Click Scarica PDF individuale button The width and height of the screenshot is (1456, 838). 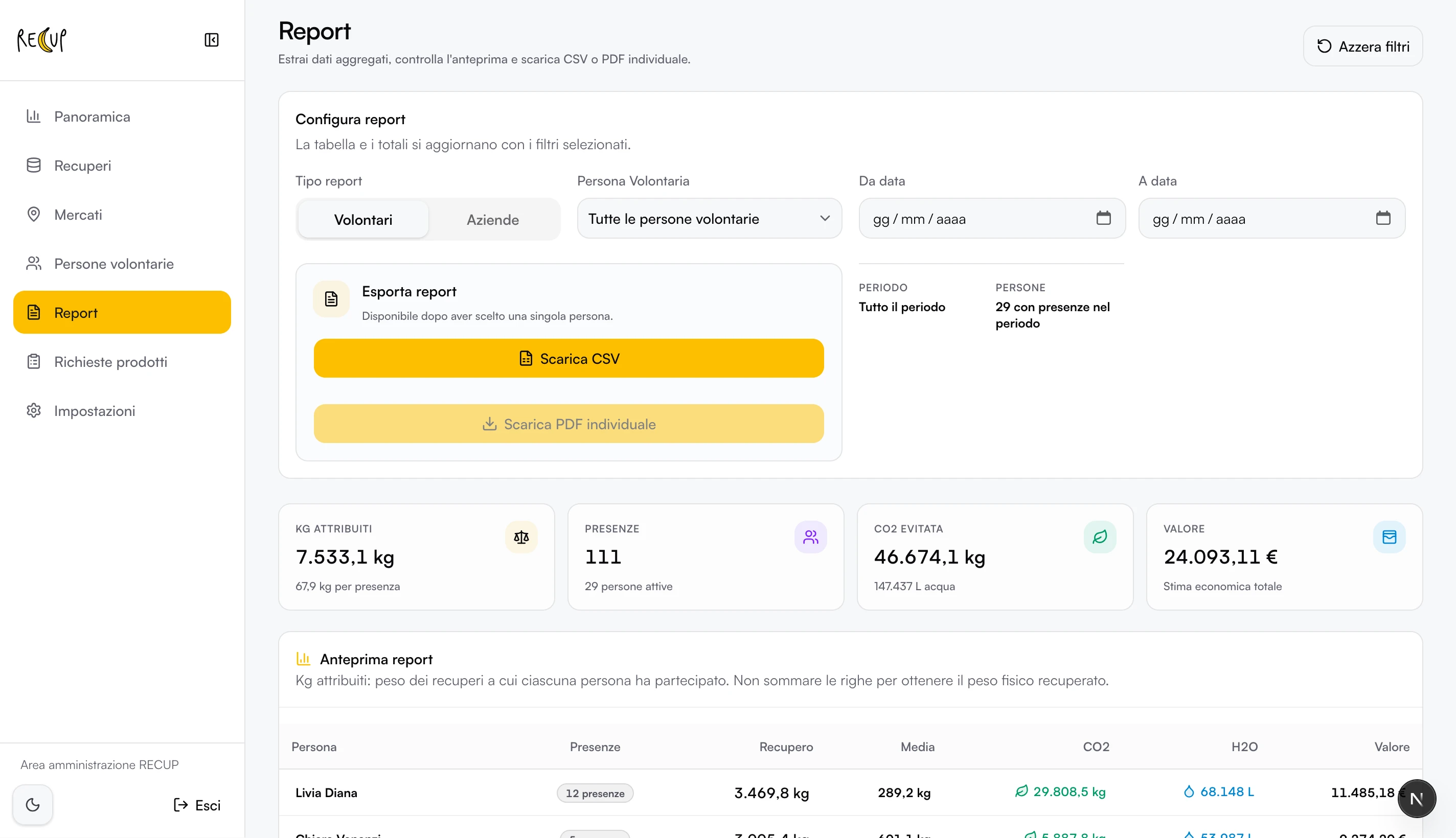coord(568,424)
